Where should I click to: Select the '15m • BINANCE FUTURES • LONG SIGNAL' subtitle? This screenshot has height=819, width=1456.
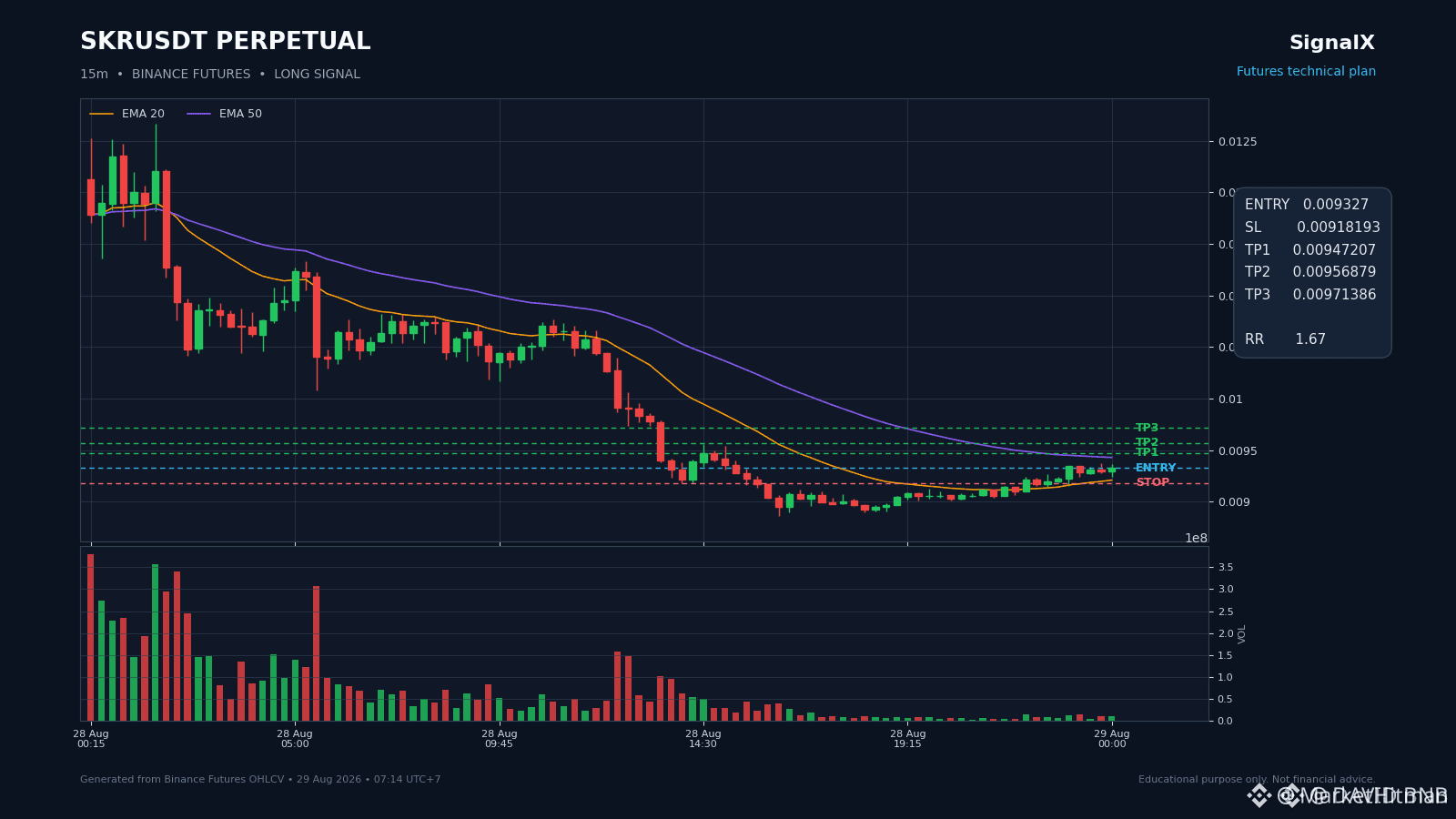click(x=220, y=75)
